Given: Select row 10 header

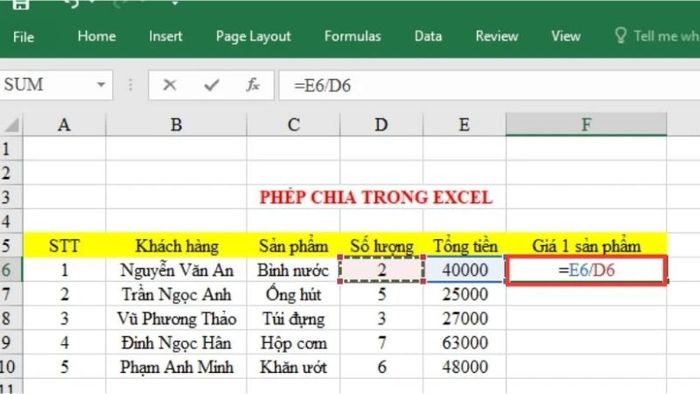Looking at the screenshot, I should pos(11,367).
